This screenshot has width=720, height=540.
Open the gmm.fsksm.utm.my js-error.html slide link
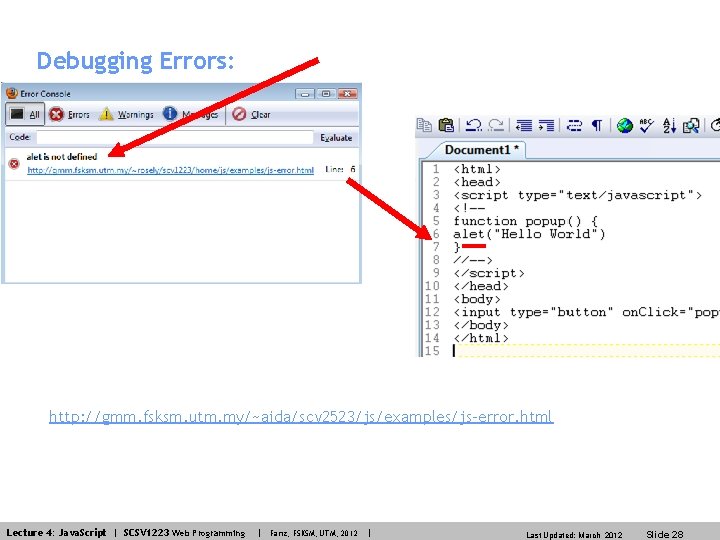pos(301,416)
